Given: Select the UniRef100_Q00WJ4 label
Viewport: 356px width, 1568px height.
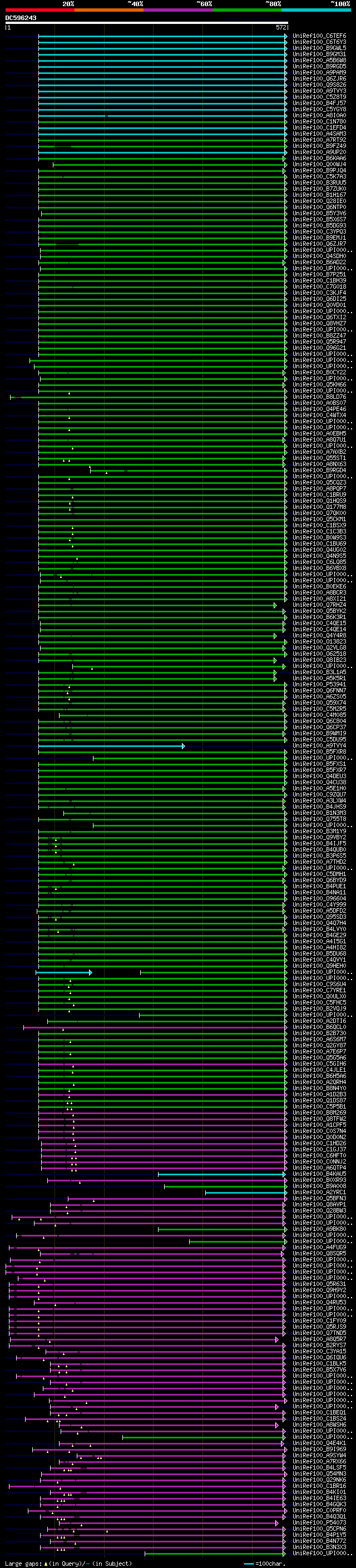Looking at the screenshot, I should (x=319, y=164).
